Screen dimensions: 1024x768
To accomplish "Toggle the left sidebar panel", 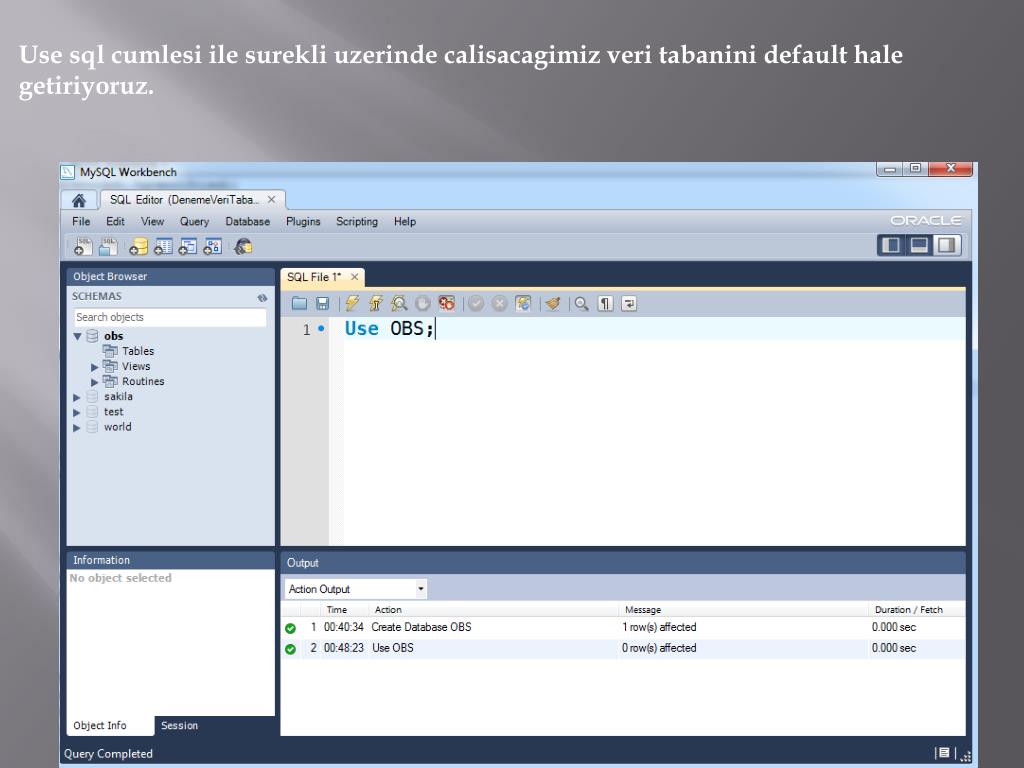I will point(891,246).
